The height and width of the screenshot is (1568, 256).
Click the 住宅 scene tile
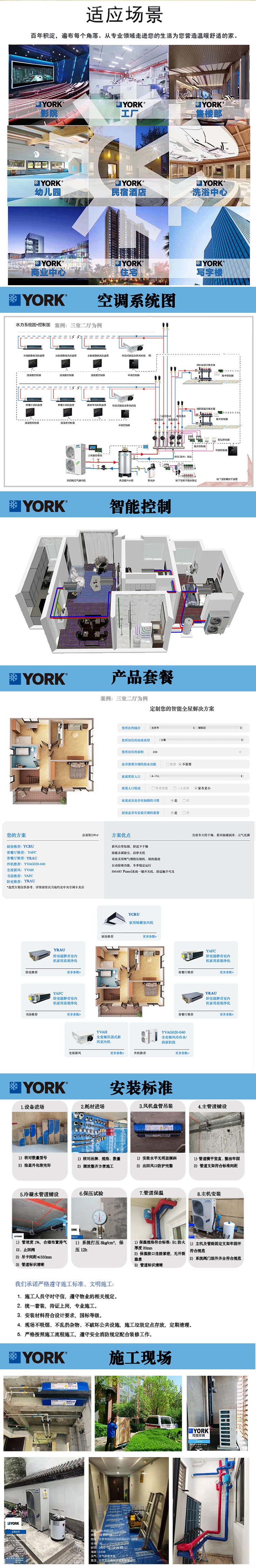coord(129,246)
